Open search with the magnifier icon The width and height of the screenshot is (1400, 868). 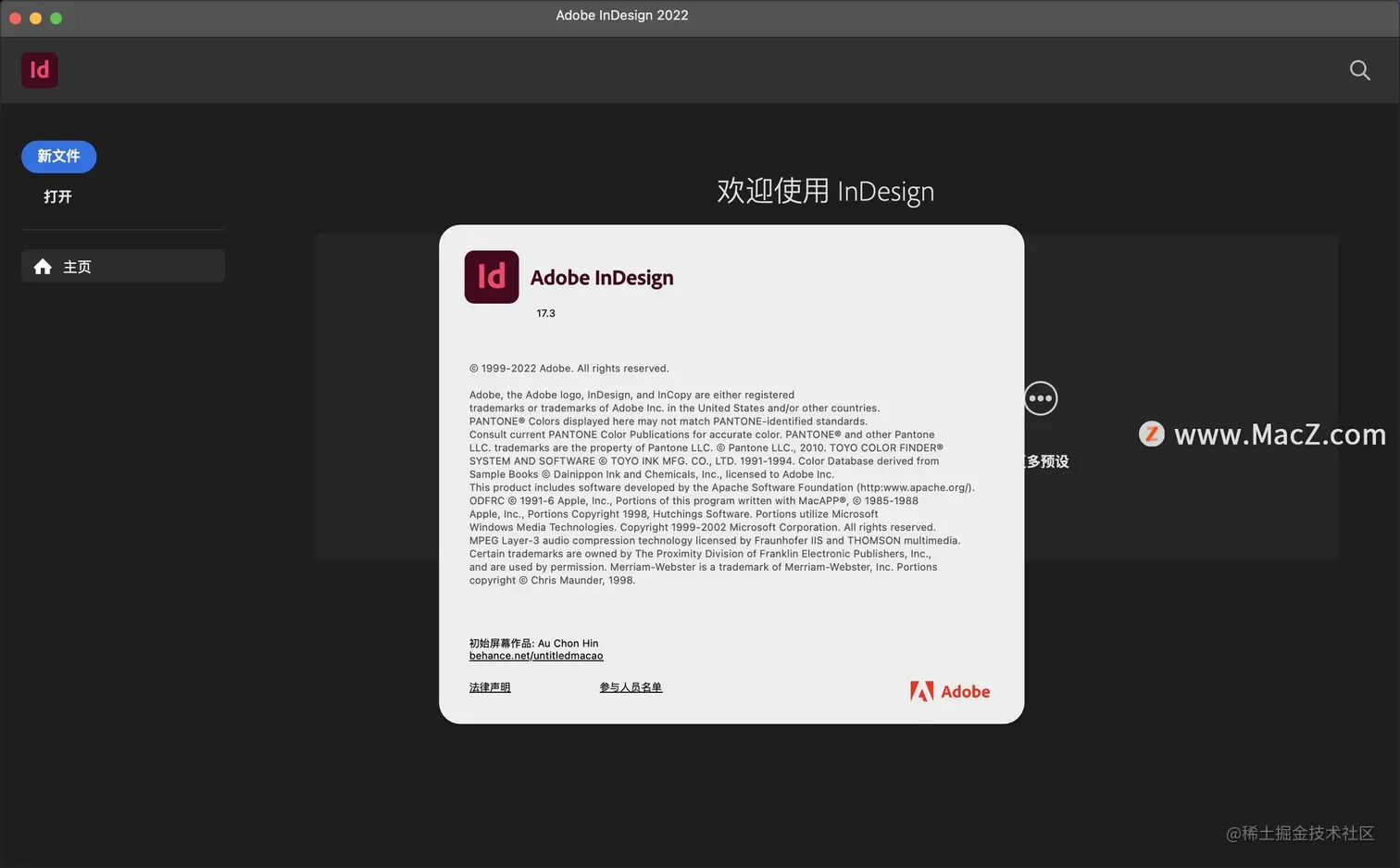1359,70
